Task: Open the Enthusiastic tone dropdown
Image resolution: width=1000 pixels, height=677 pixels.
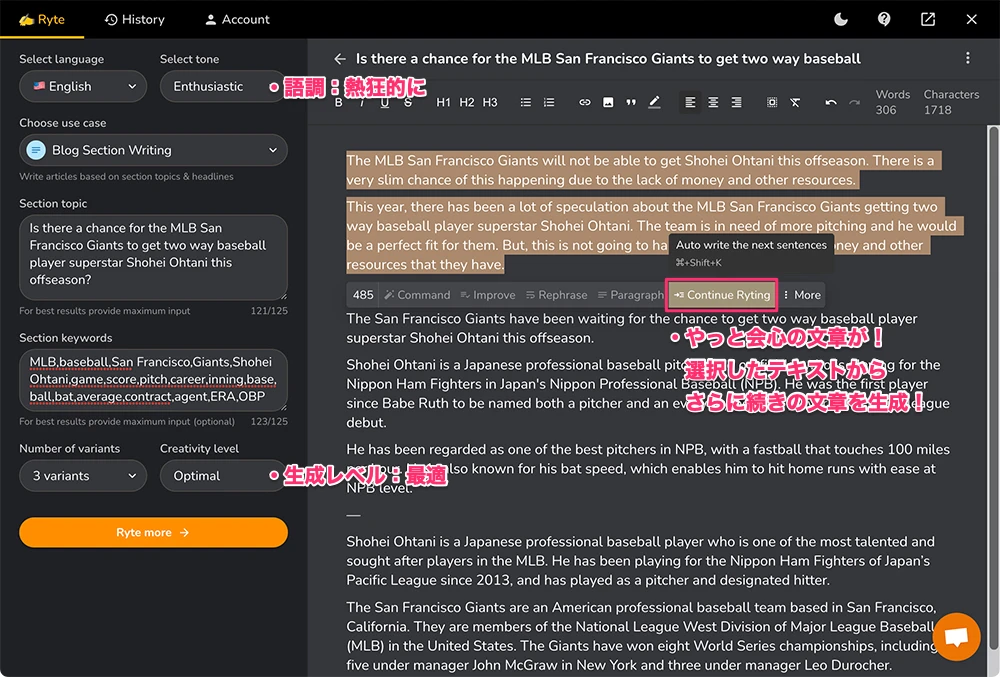Action: [x=222, y=86]
